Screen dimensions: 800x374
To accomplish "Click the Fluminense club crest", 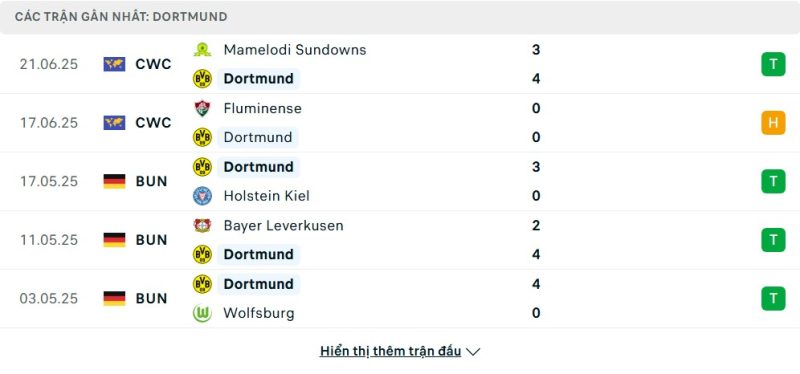I will point(202,108).
